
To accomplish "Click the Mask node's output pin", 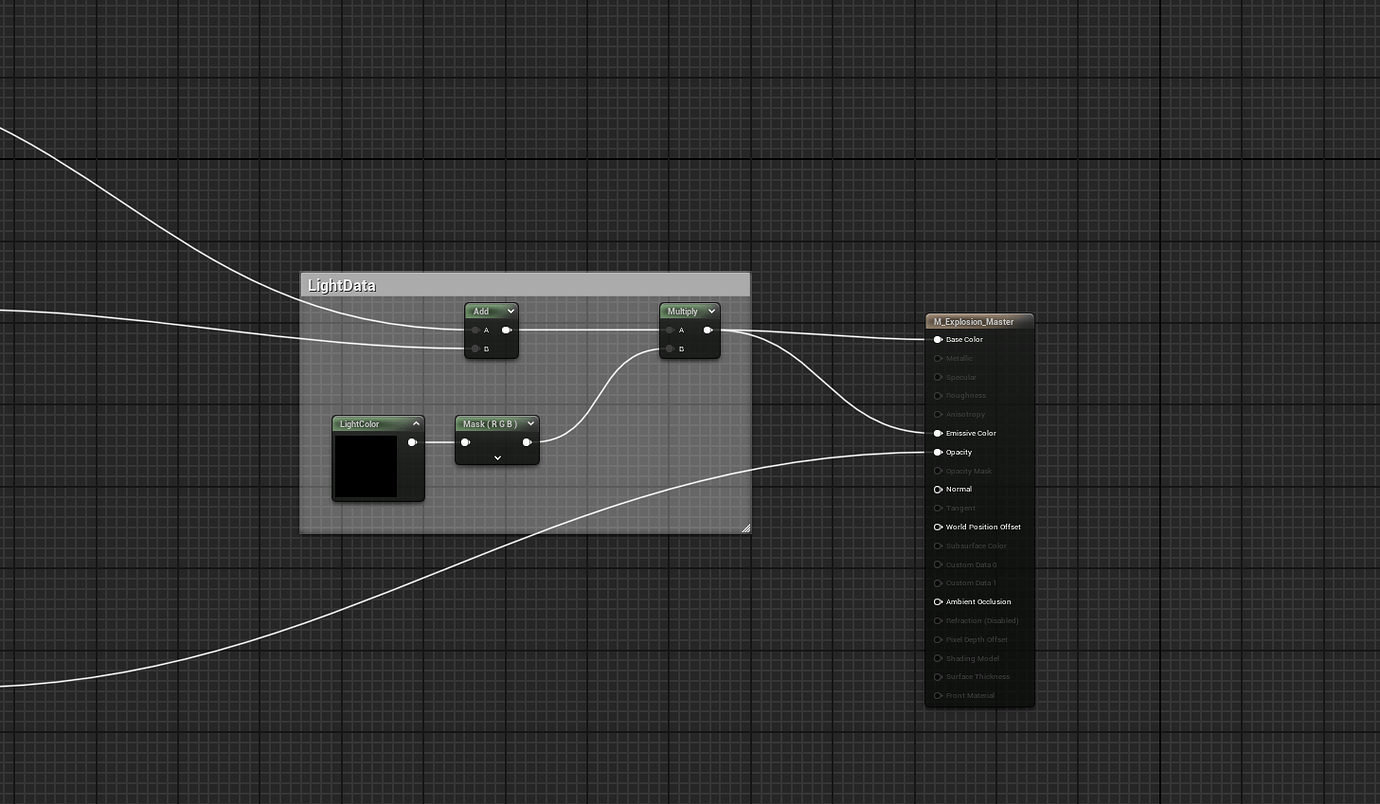I will coord(528,441).
